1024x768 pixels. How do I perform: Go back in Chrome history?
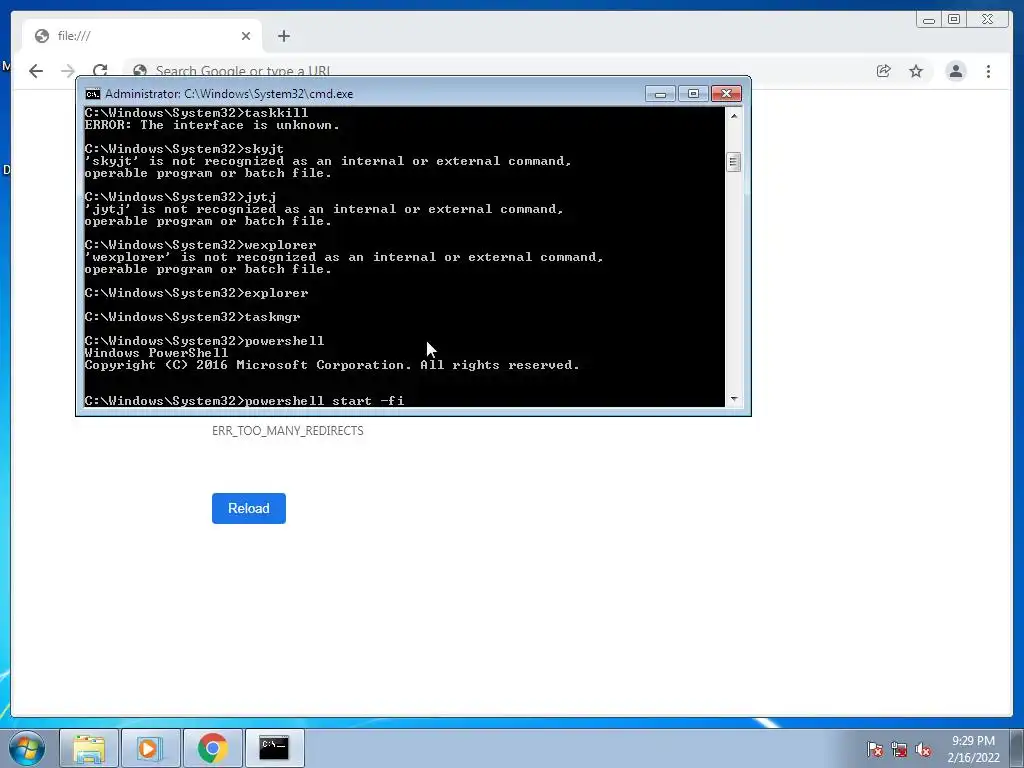[36, 71]
